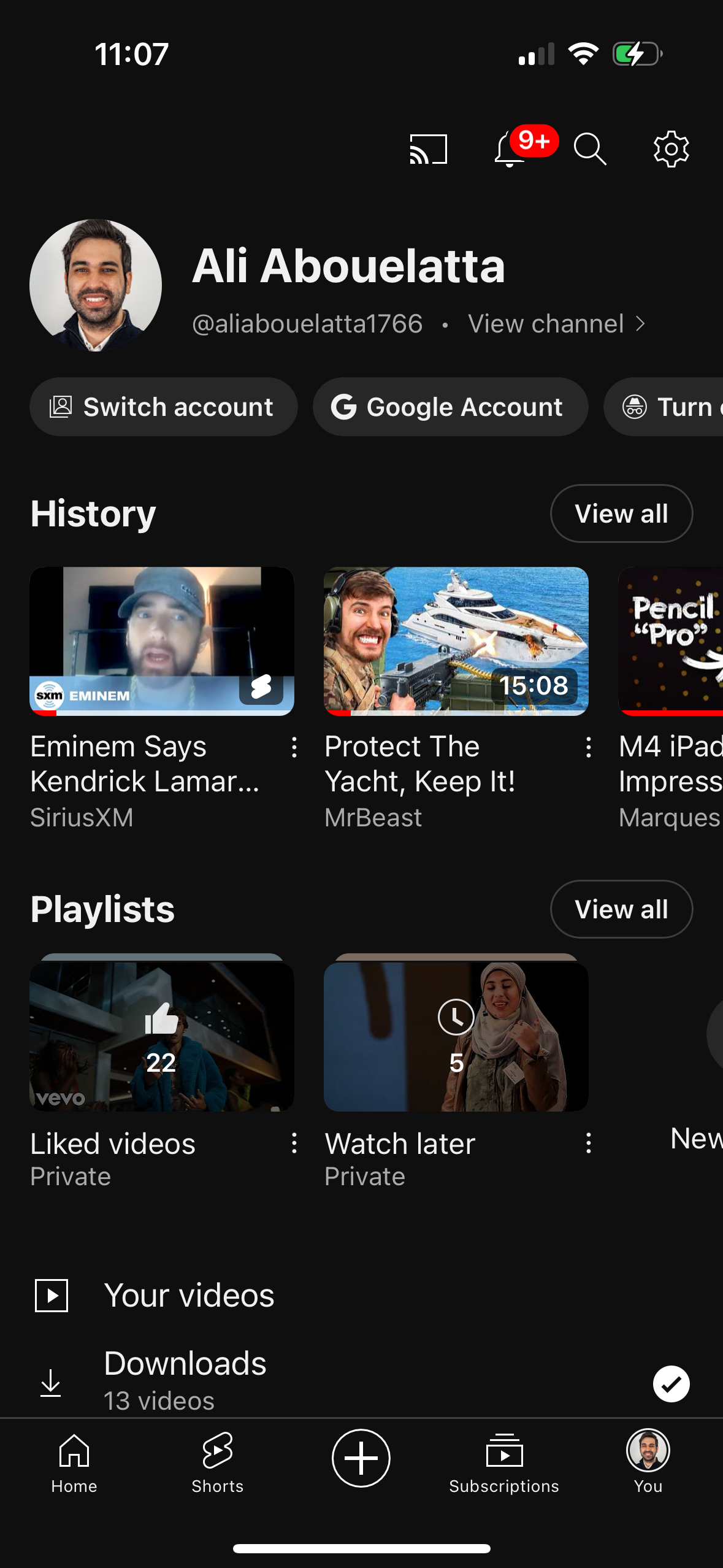Tap the SiriusXM channel name

coord(82,817)
